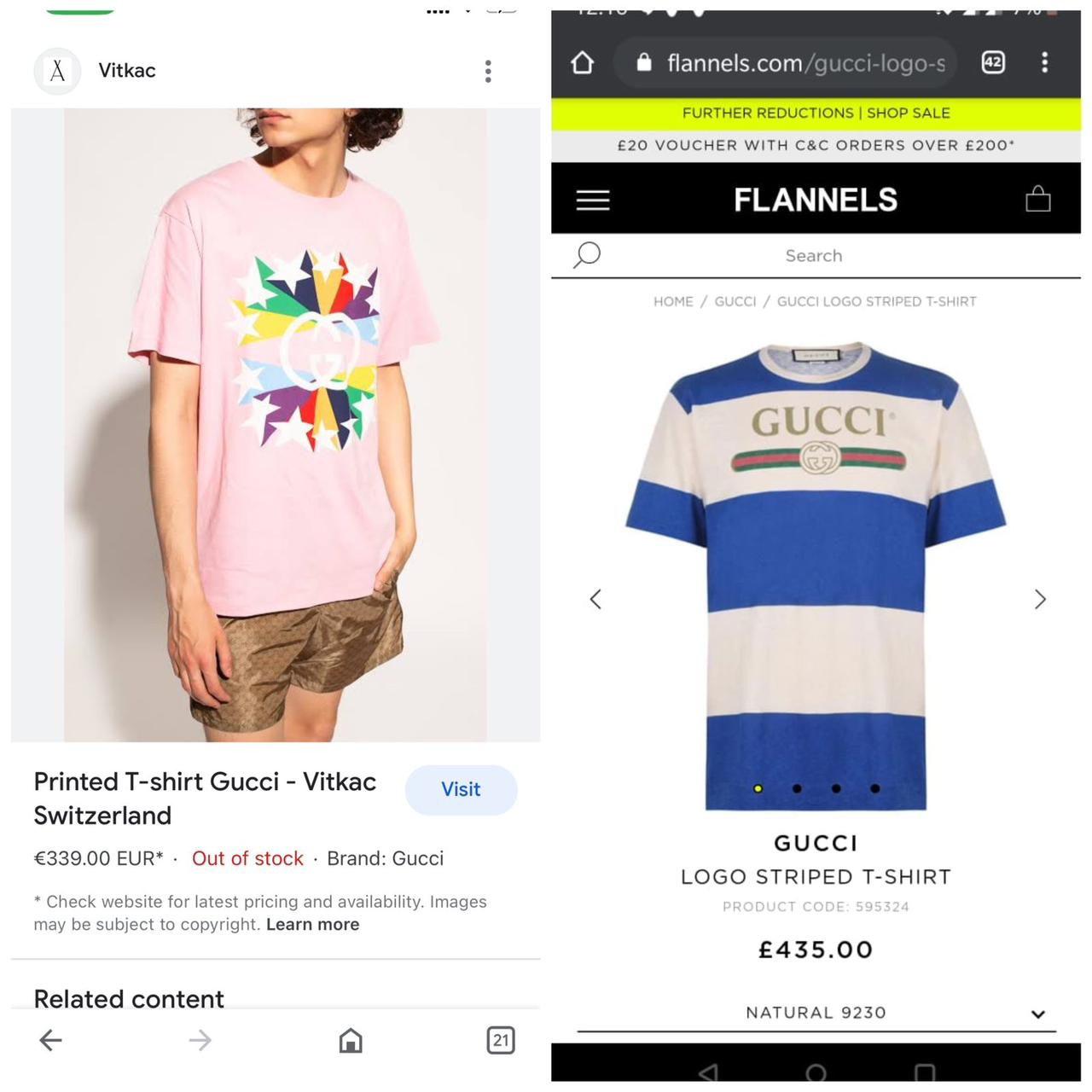The width and height of the screenshot is (1092, 1092).
Task: Select the second image carousel dot
Action: [x=797, y=789]
